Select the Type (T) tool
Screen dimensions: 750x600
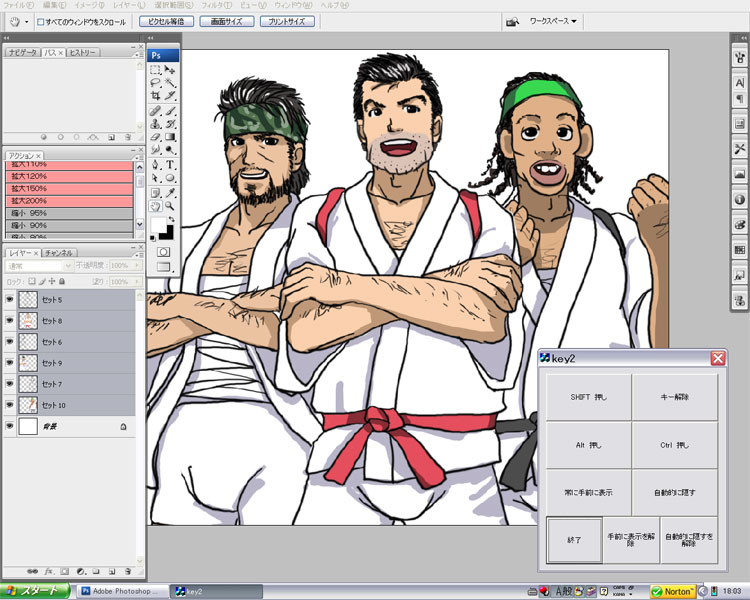(170, 164)
